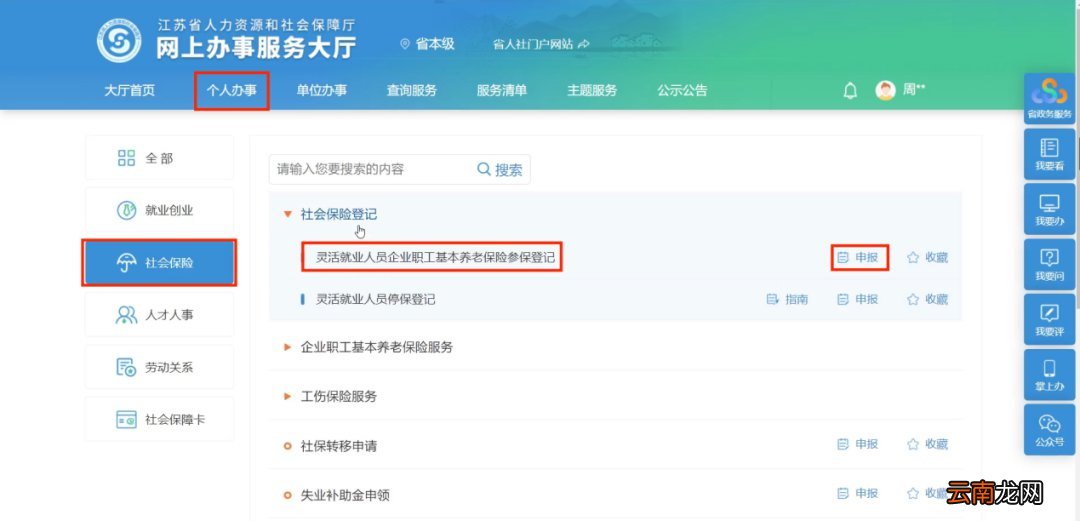Open 我要看 sidebar shortcut
Image resolution: width=1080 pixels, height=521 pixels.
coord(1049,154)
